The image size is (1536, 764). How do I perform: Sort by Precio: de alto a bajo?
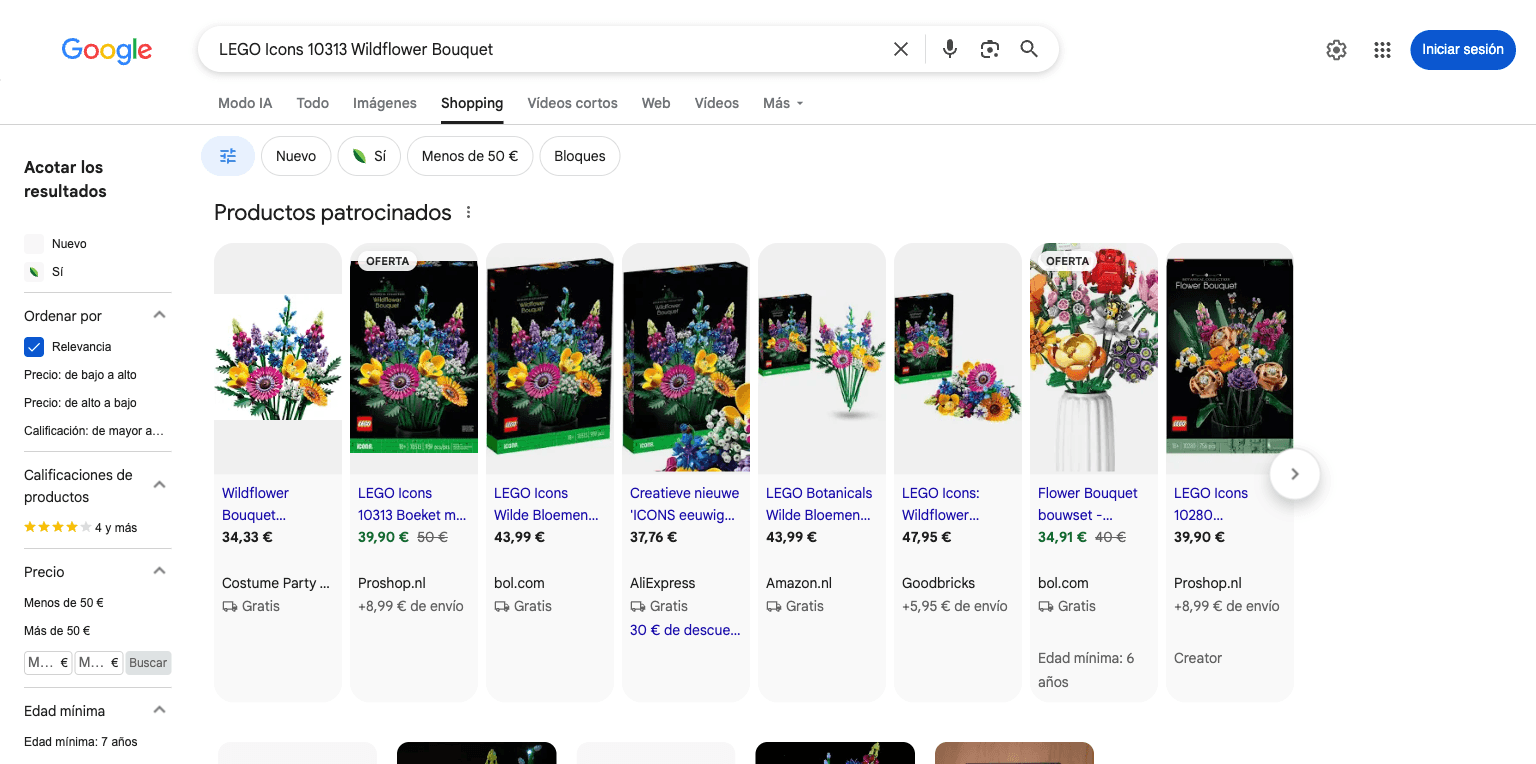[x=80, y=403]
